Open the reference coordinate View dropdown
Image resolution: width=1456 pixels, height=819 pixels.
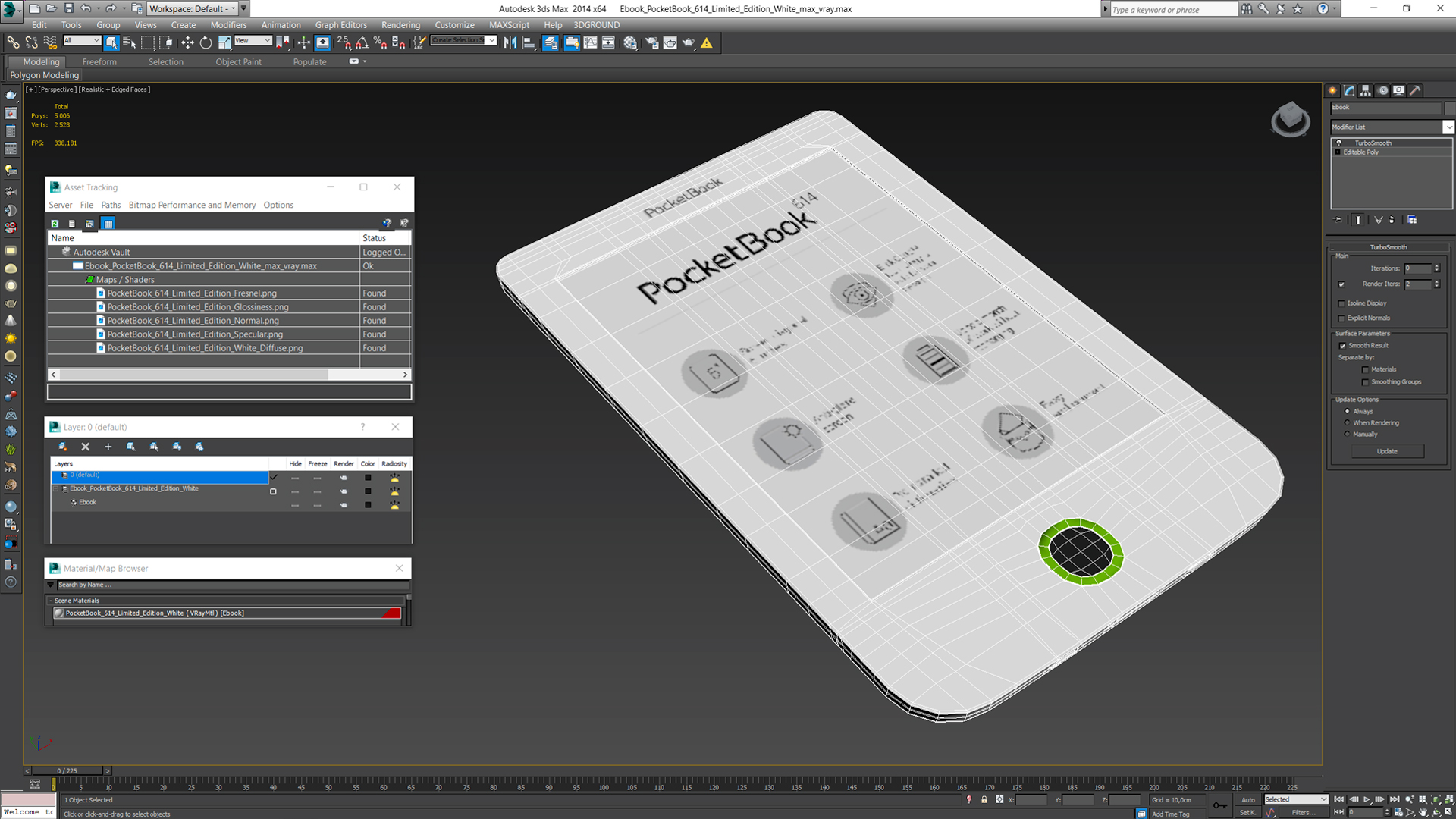pyautogui.click(x=253, y=41)
